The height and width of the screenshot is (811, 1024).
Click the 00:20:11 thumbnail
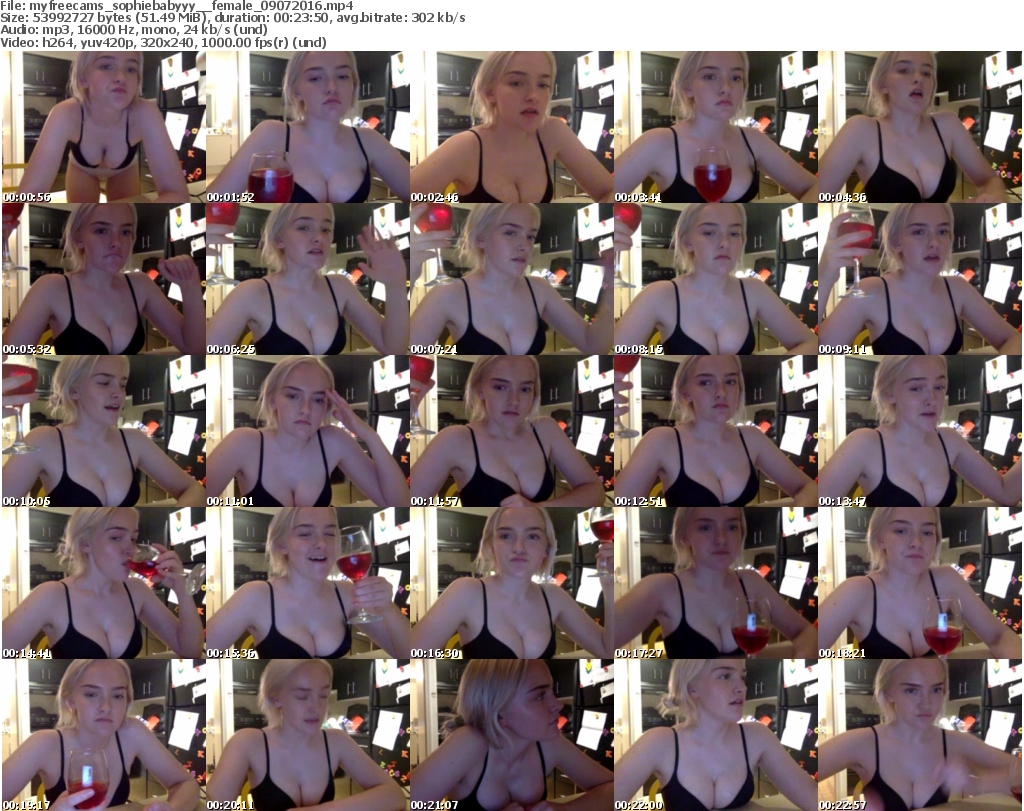click(308, 735)
